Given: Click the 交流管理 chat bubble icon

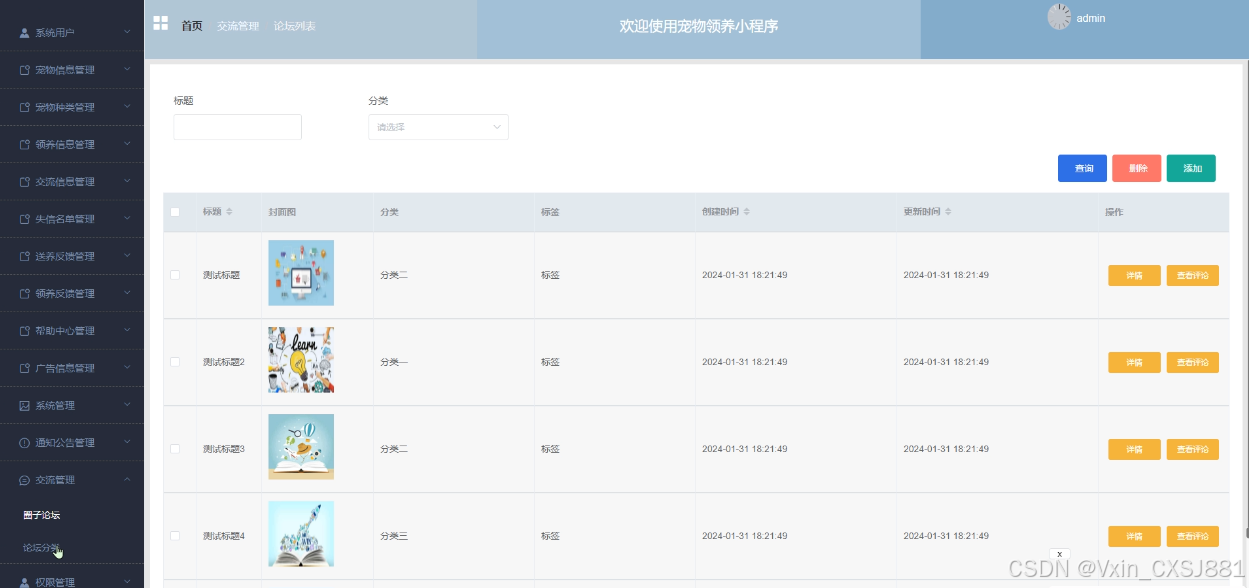Looking at the screenshot, I should [25, 480].
